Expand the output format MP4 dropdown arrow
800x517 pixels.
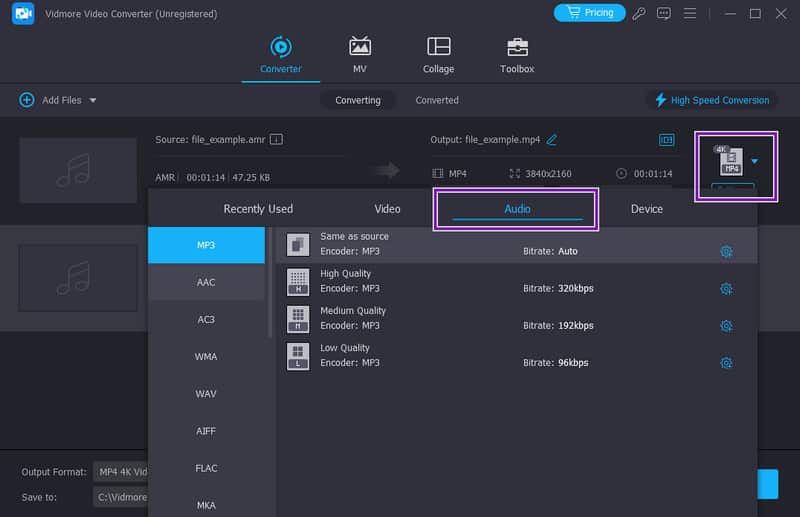tap(755, 161)
